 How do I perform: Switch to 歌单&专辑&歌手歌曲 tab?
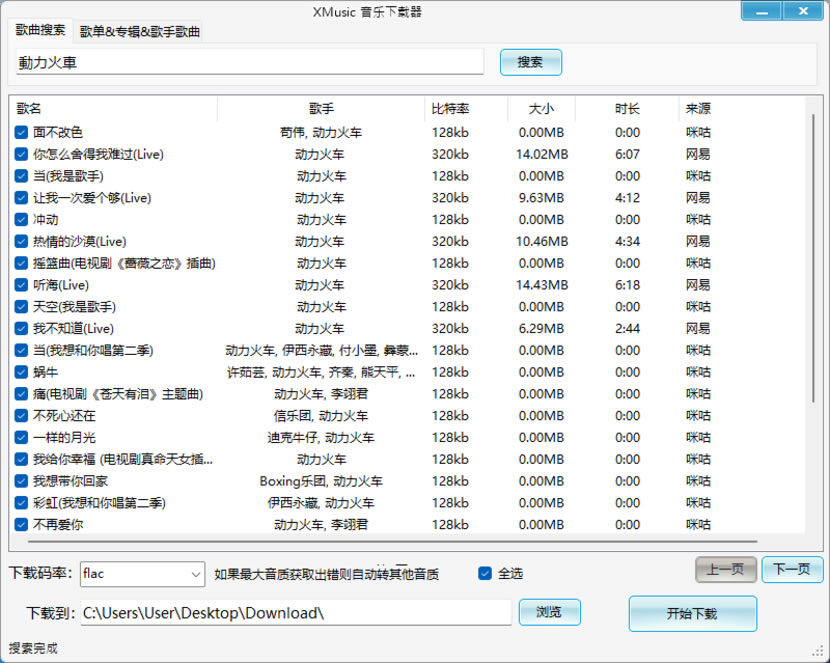(x=140, y=32)
